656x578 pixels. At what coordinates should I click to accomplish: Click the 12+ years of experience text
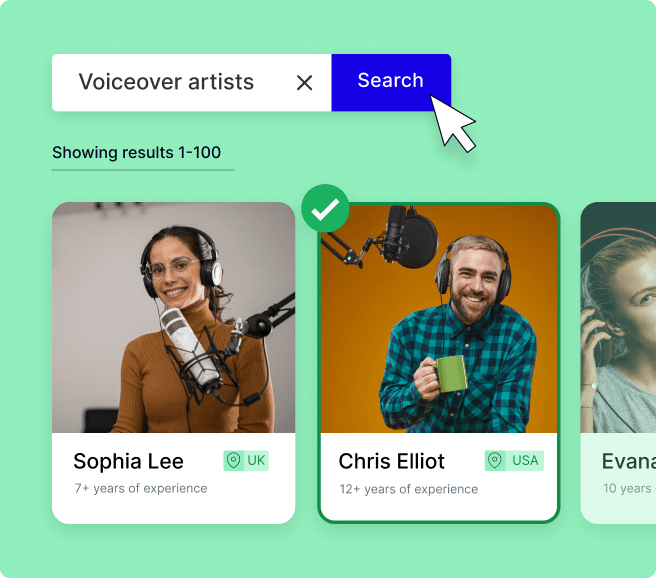point(408,489)
